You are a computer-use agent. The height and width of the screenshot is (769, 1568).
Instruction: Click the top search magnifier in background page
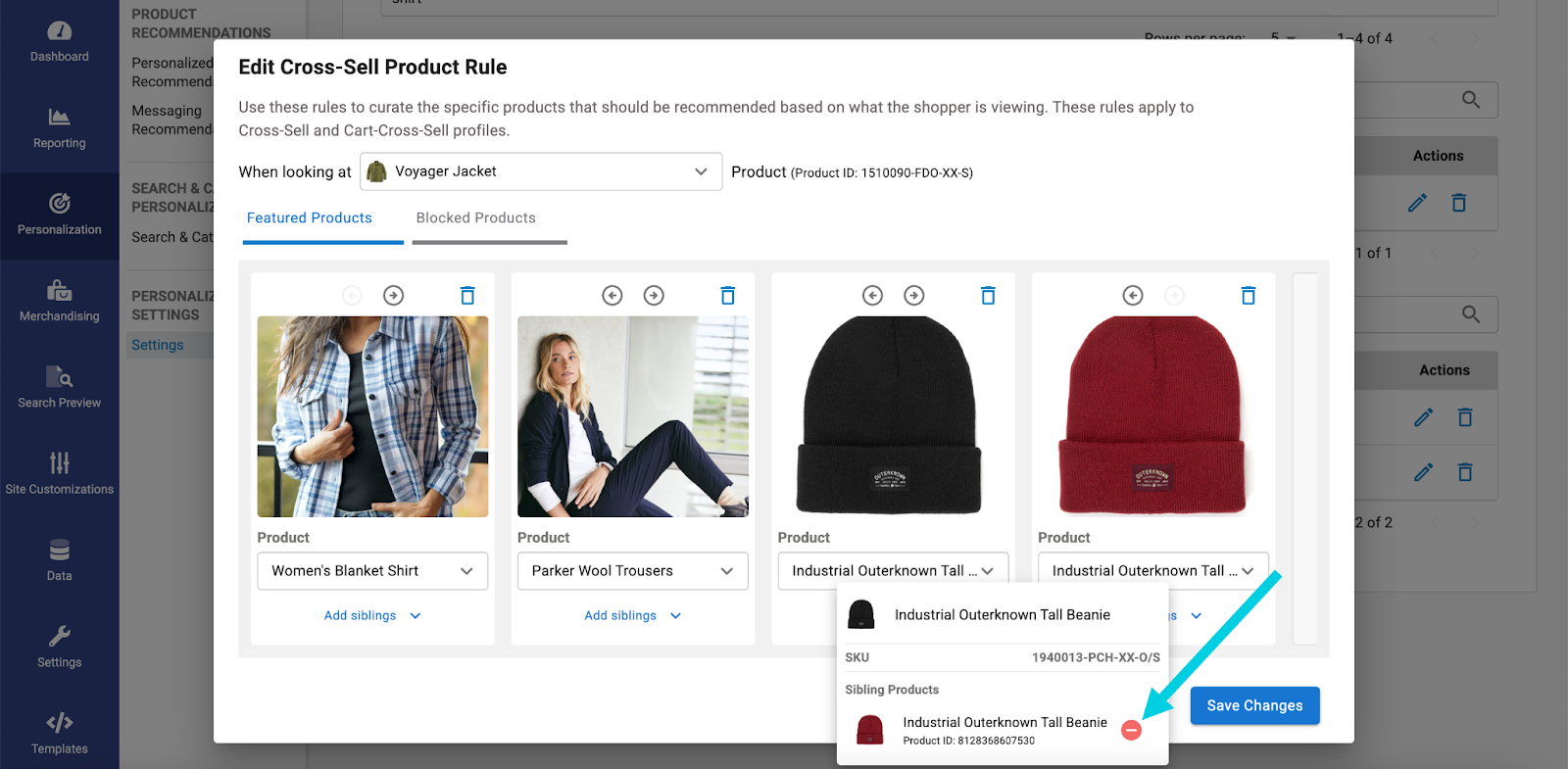(1471, 99)
